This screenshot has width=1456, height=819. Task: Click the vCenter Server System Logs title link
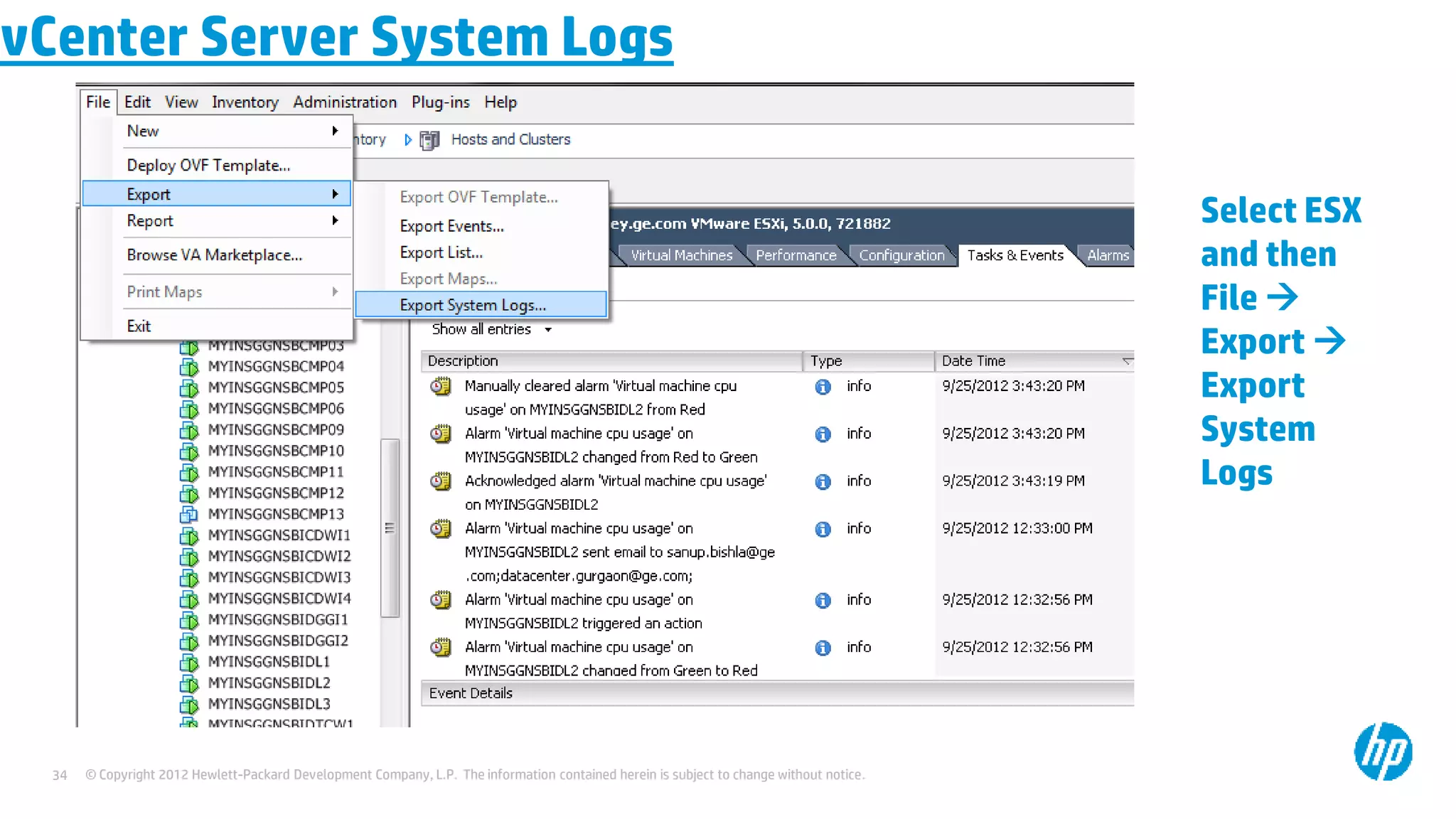click(x=337, y=37)
